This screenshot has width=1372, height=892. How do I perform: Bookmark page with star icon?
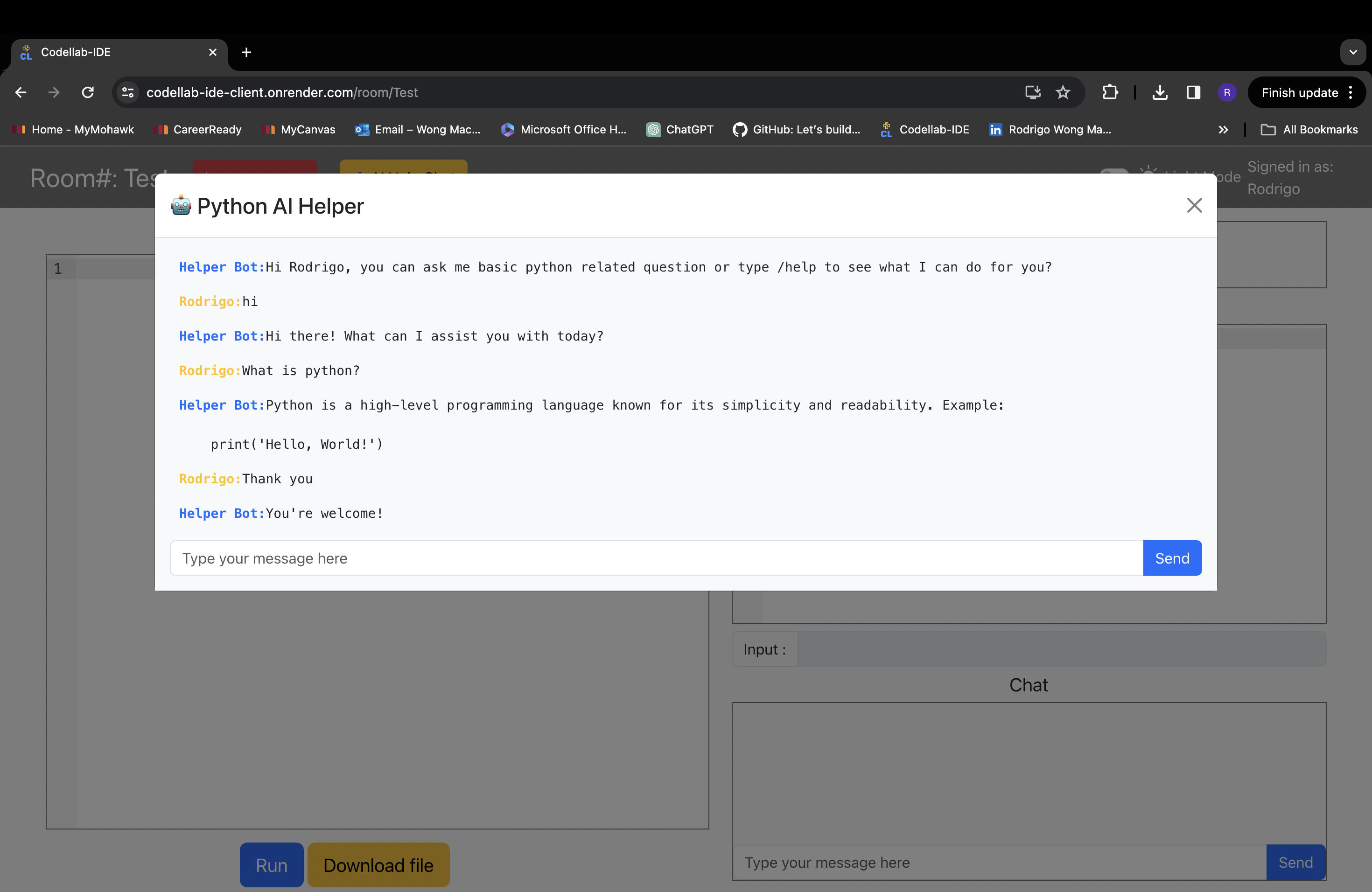(x=1063, y=92)
